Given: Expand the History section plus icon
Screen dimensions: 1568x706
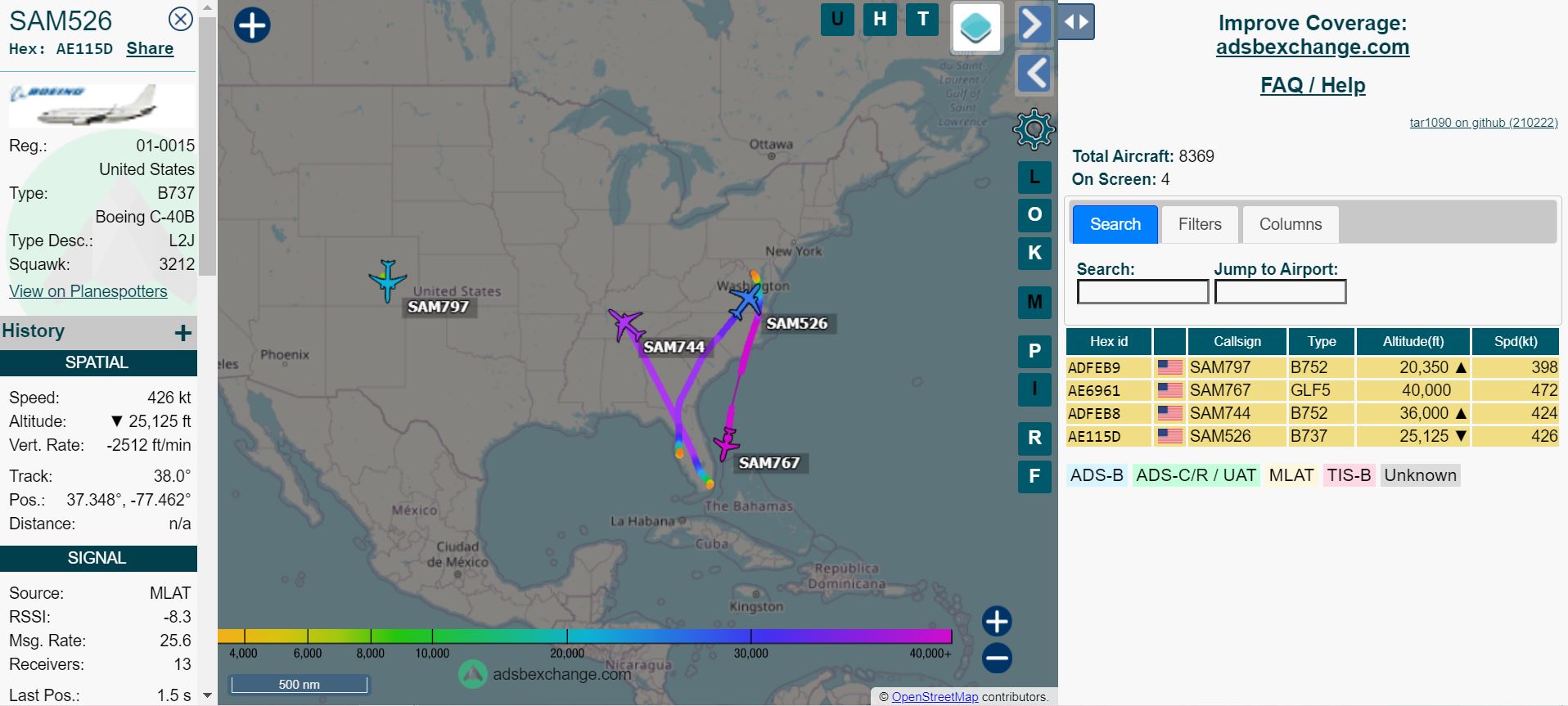Looking at the screenshot, I should (x=183, y=332).
